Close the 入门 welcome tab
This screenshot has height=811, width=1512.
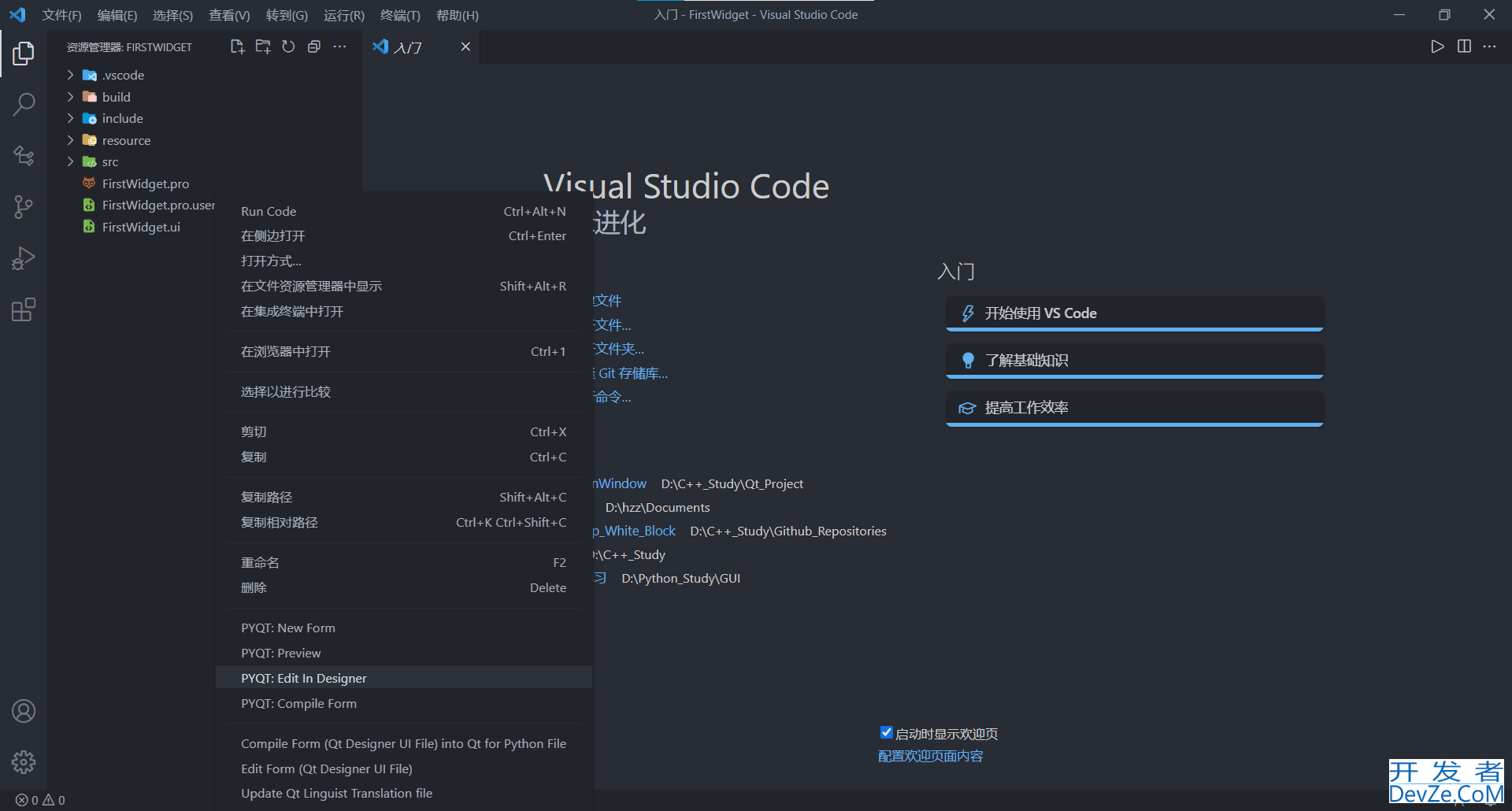pos(465,46)
